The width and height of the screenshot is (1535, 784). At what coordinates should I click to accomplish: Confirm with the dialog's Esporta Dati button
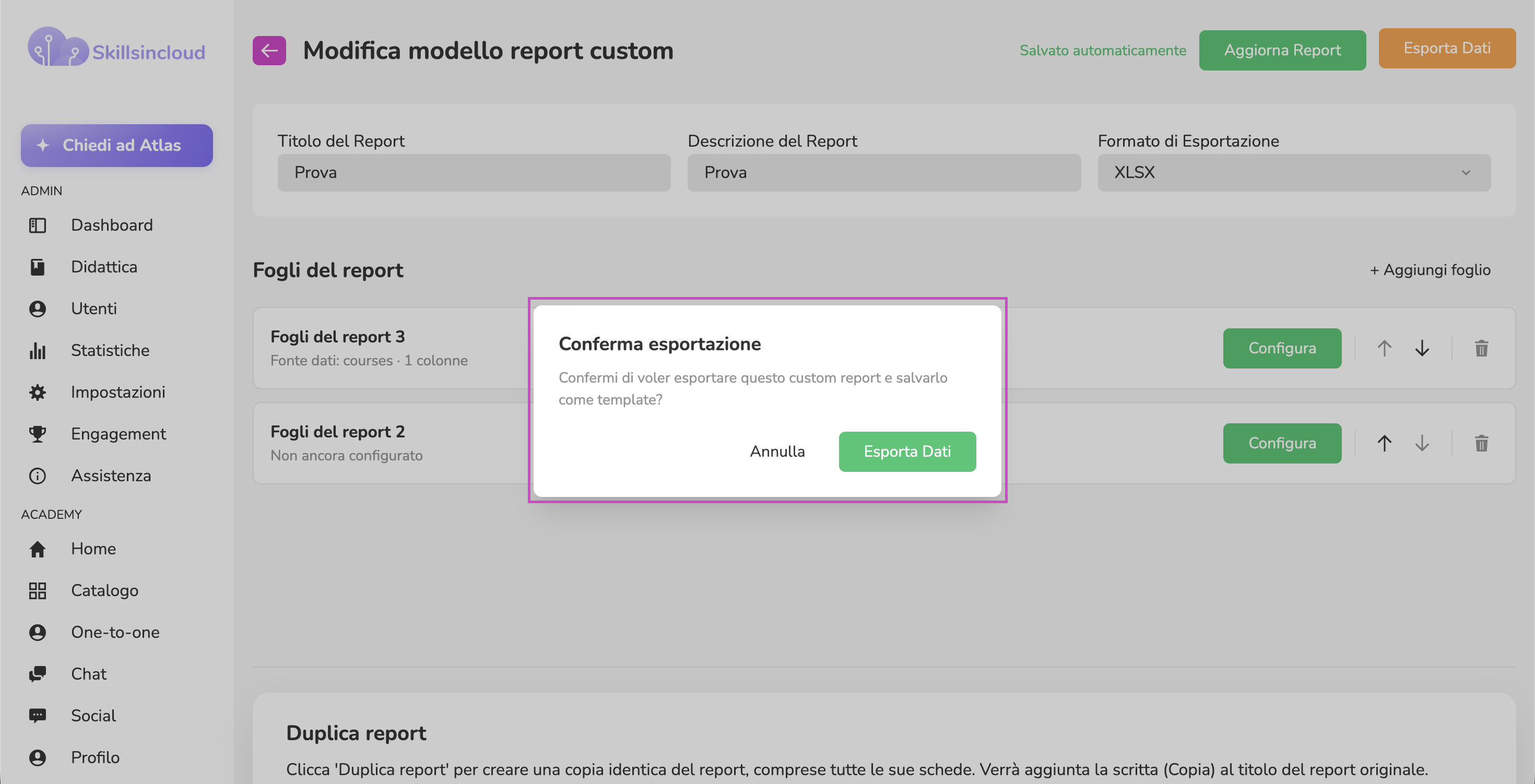pyautogui.click(x=907, y=452)
